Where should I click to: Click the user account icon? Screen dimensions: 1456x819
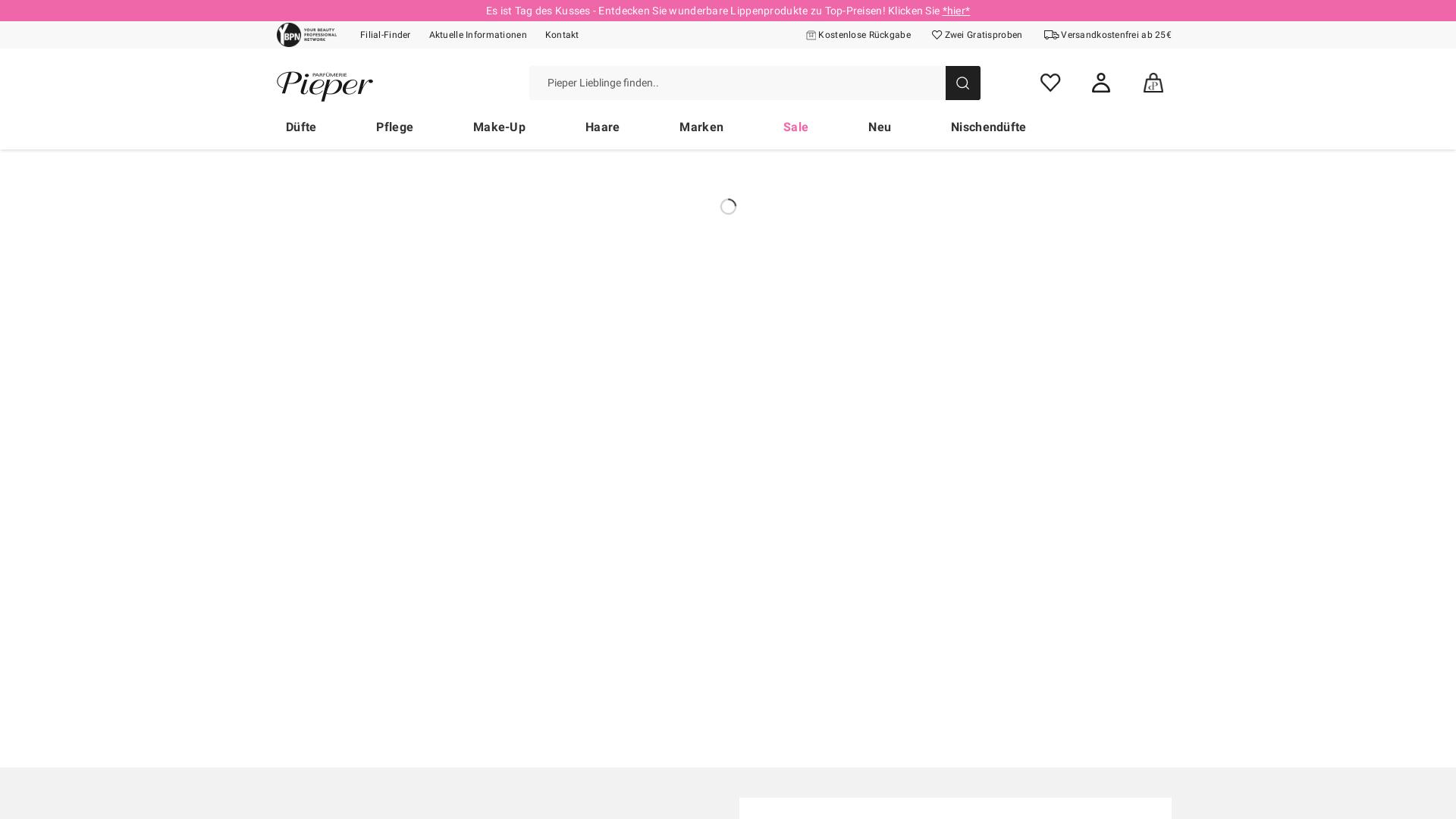[1100, 82]
